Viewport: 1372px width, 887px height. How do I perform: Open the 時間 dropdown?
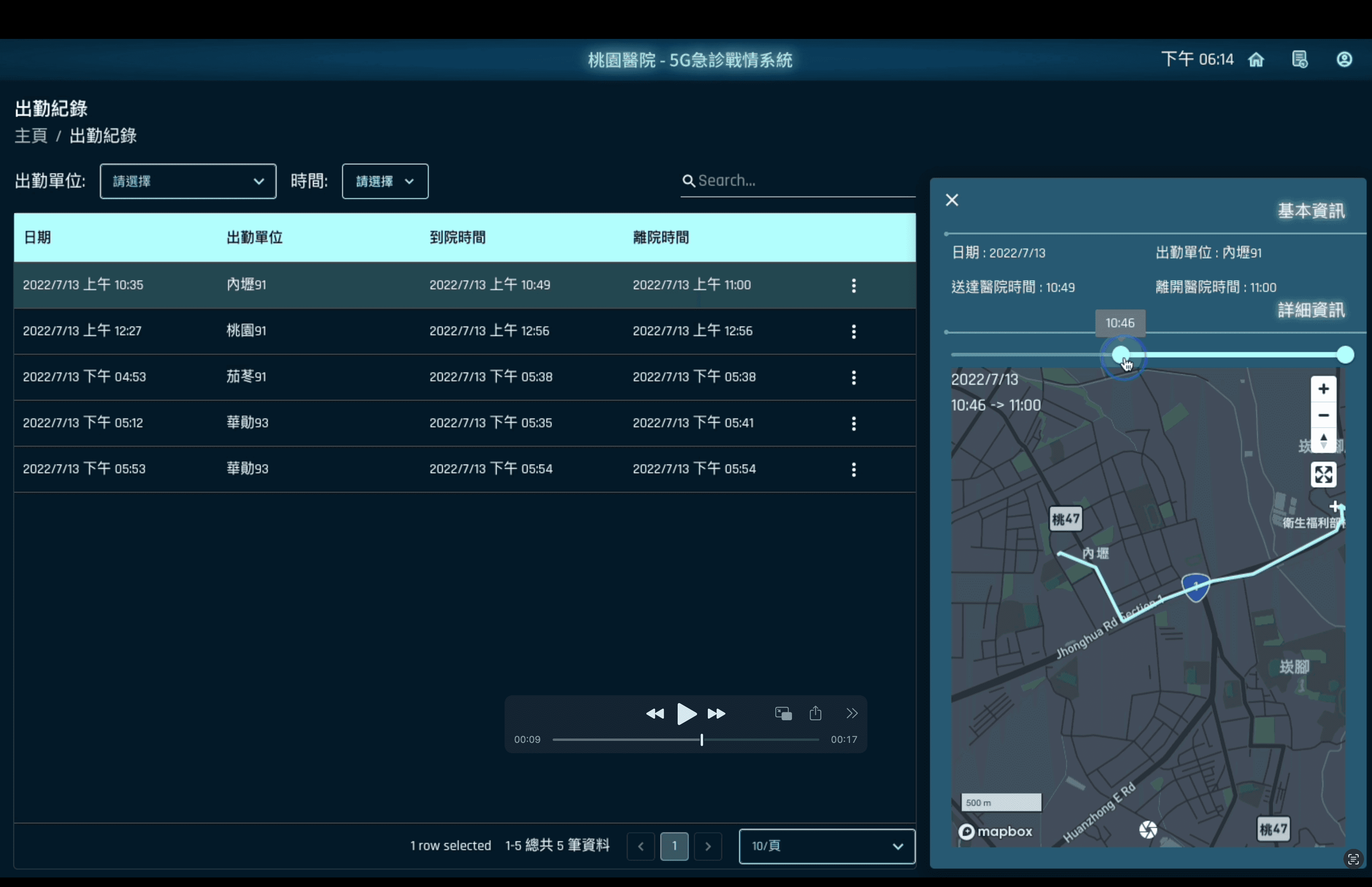[x=385, y=181]
